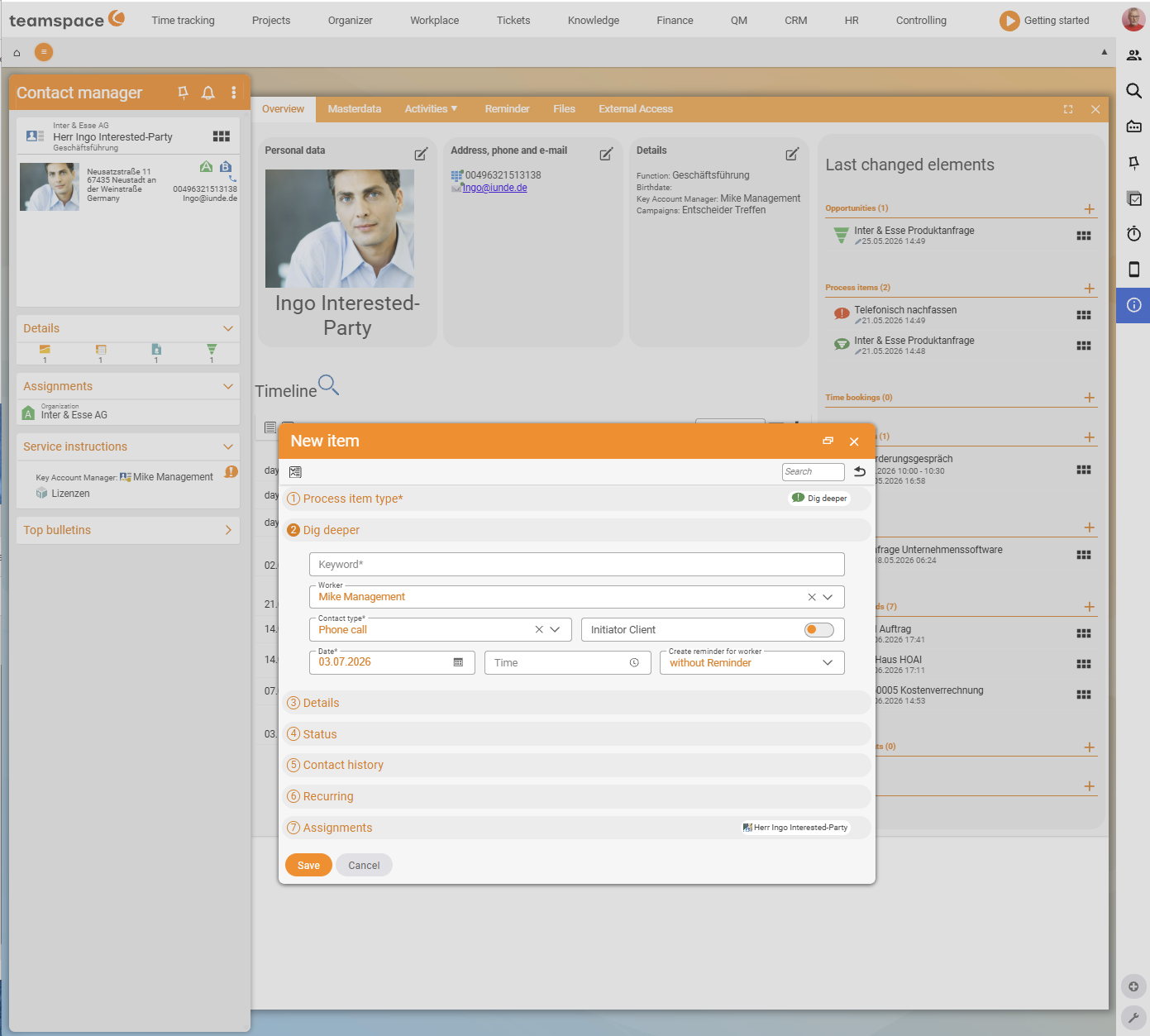
Task: Open wrench settings icon at bottom right
Action: 1133,1018
